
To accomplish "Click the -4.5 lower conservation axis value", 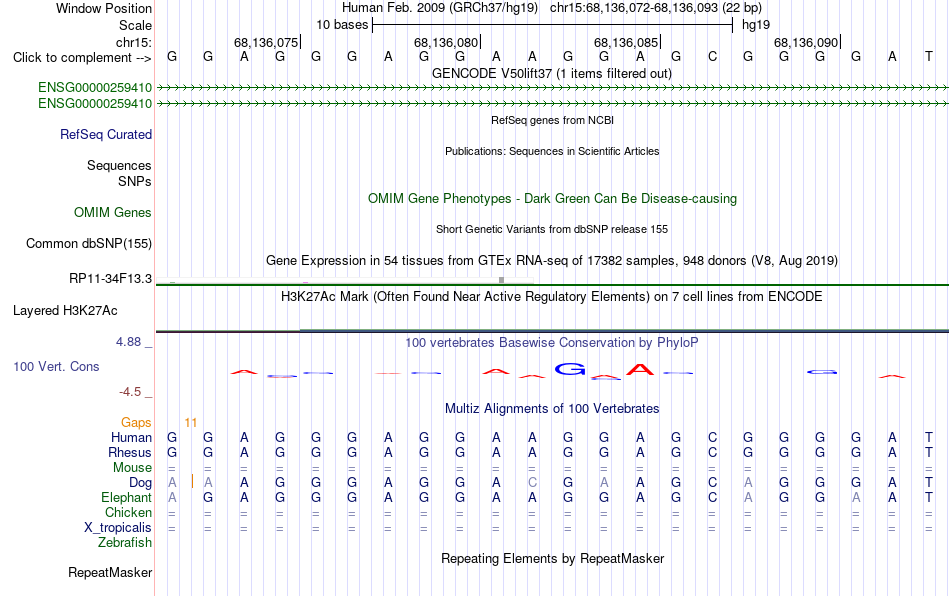I will 130,392.
